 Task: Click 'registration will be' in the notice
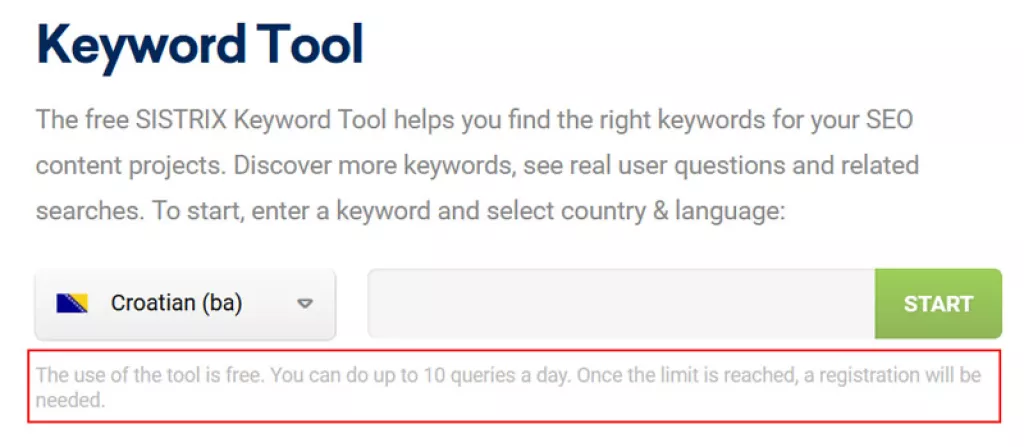click(903, 377)
